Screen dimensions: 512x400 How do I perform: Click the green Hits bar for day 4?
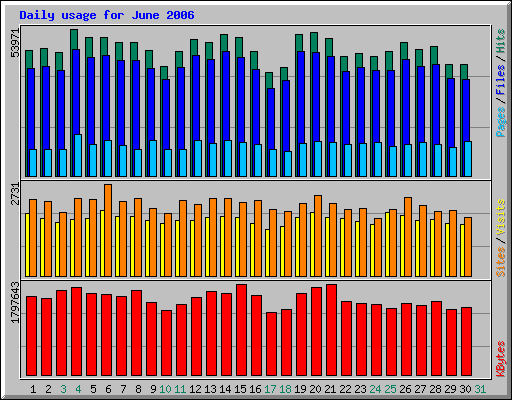pyautogui.click(x=74, y=39)
